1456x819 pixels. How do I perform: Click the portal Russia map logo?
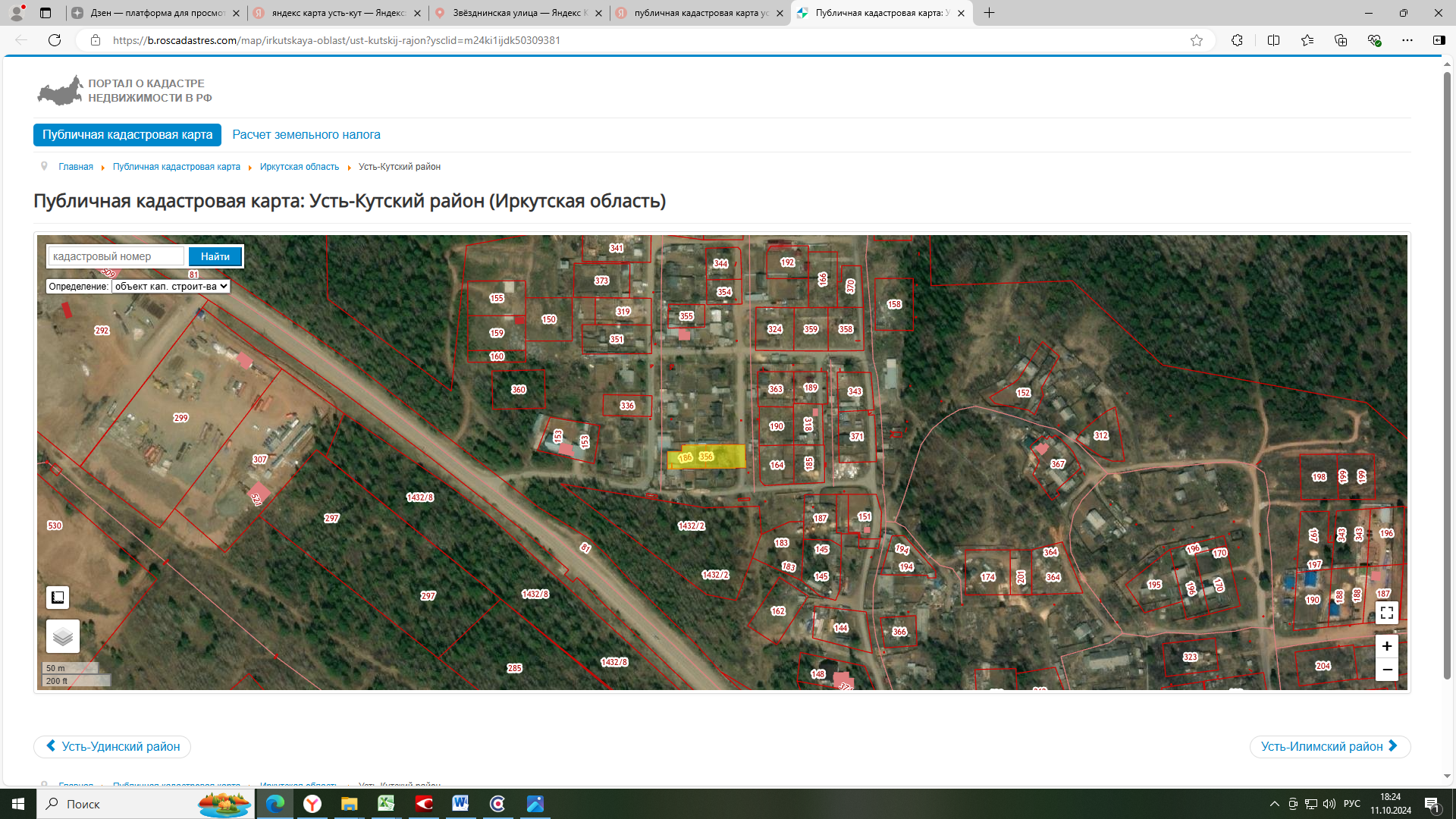pos(60,90)
